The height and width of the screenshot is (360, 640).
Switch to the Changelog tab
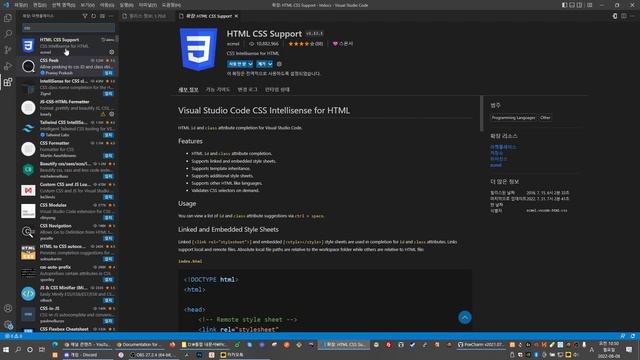coord(247,90)
